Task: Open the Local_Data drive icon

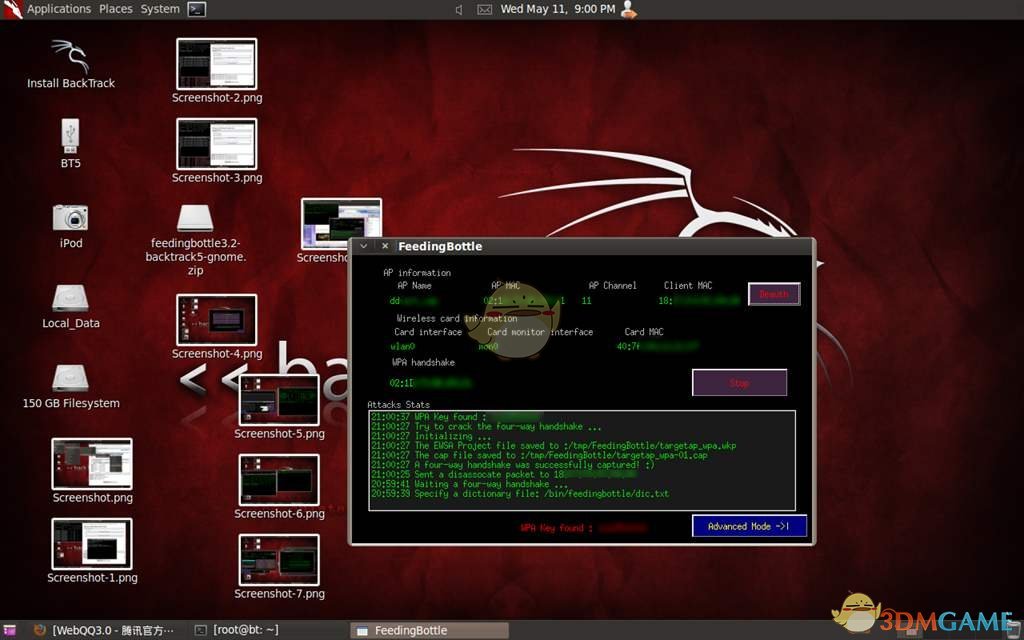Action: point(70,298)
